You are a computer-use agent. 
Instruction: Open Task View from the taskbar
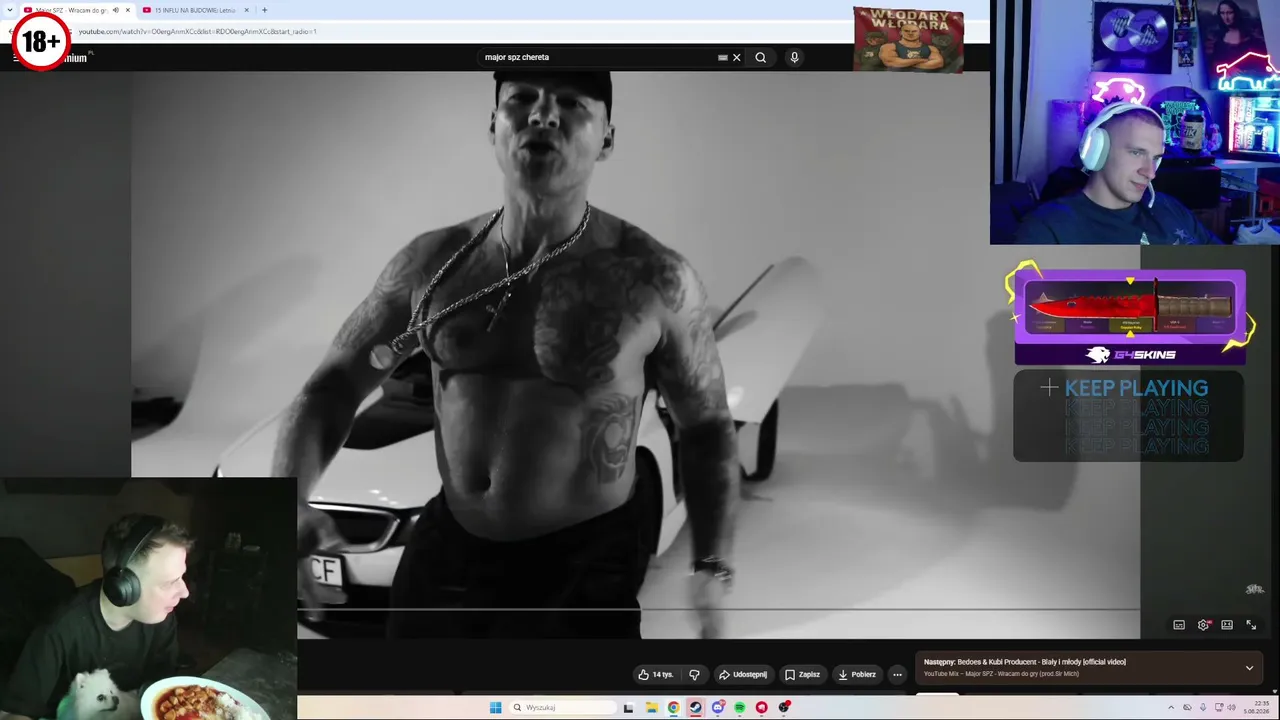[628, 708]
